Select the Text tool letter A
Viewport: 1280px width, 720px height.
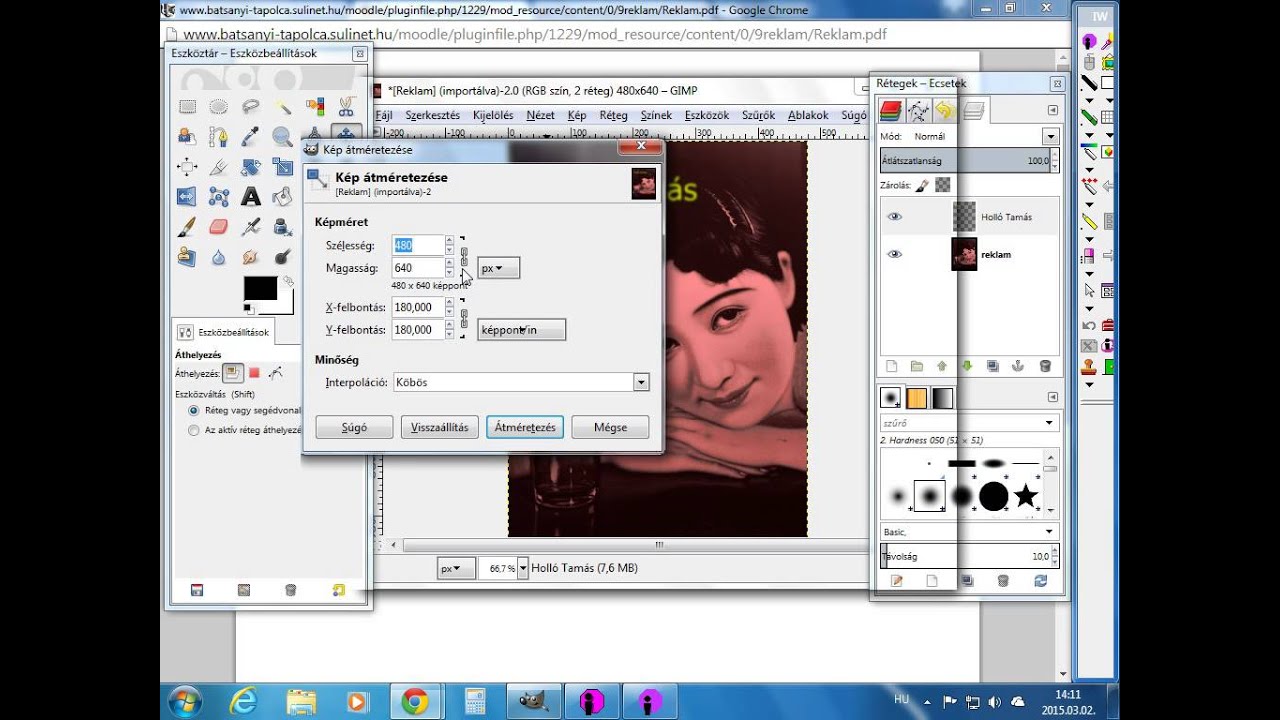pyautogui.click(x=251, y=197)
